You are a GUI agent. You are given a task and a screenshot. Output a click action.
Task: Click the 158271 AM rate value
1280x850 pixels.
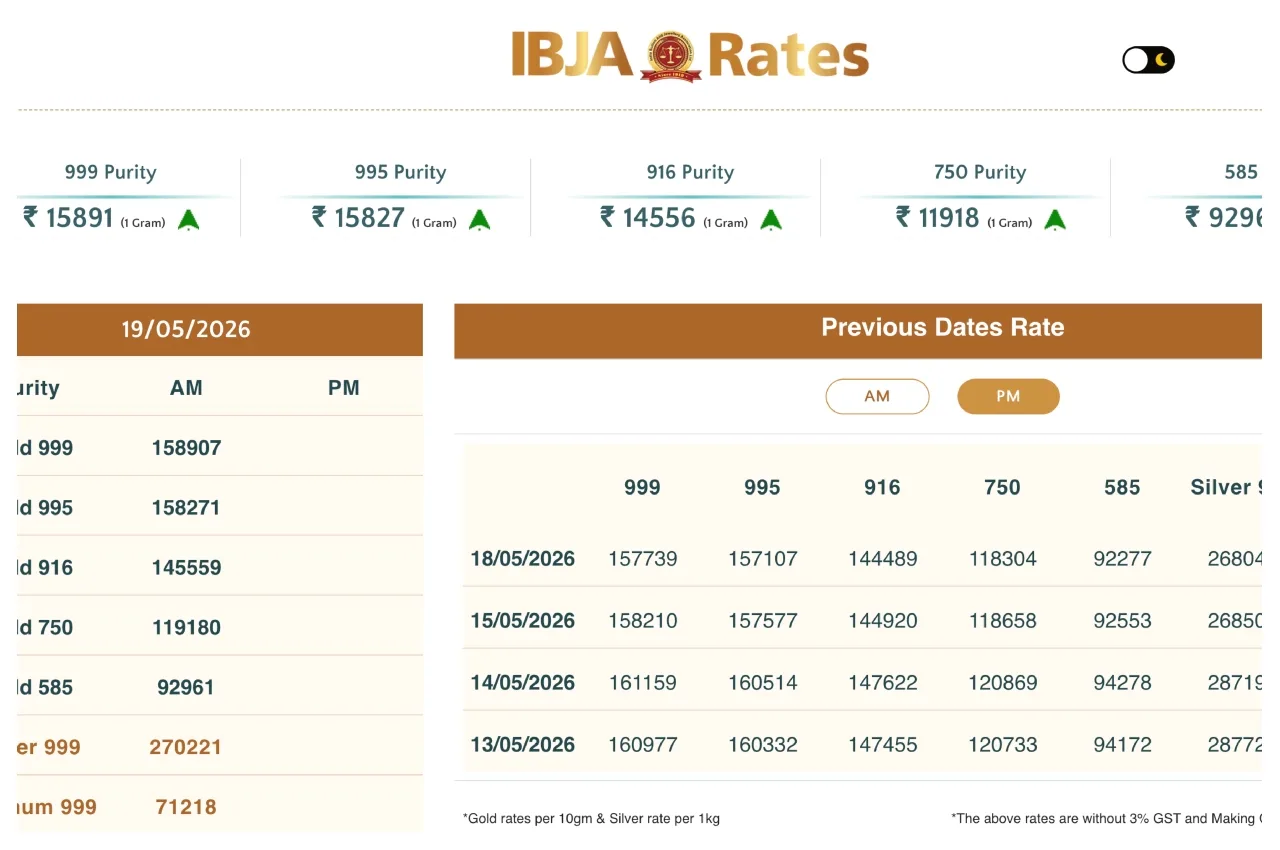coord(186,508)
